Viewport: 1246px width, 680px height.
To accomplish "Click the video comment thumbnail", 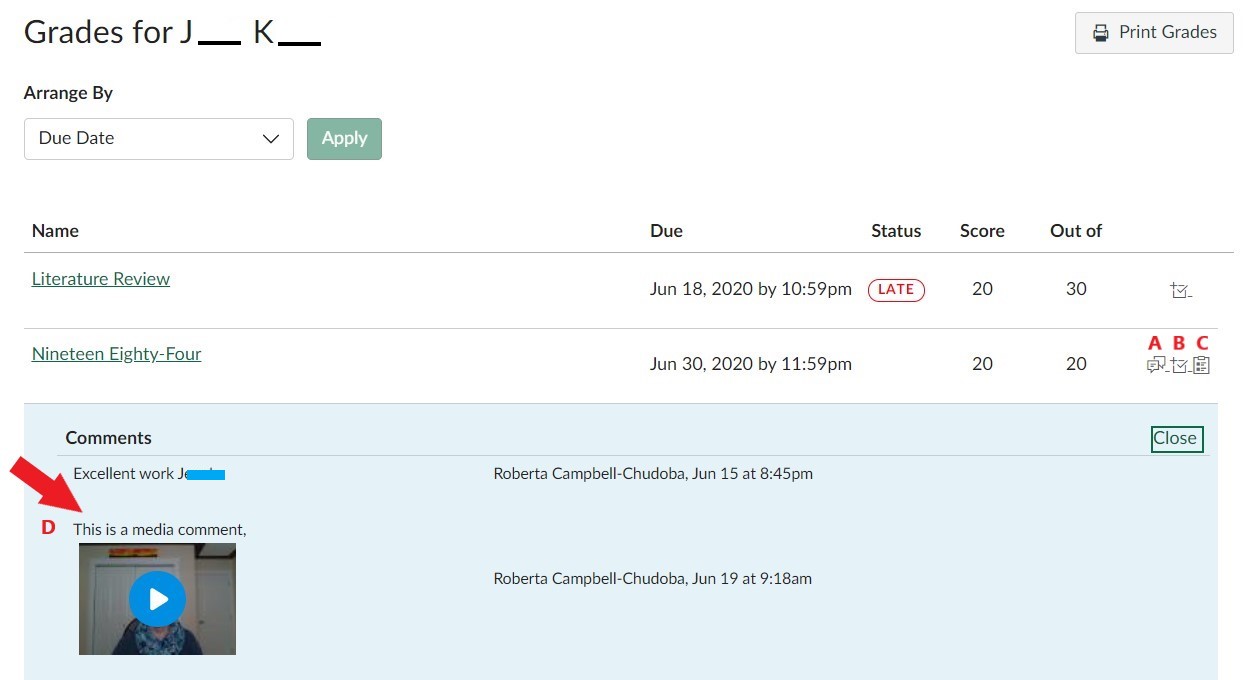I will (157, 598).
